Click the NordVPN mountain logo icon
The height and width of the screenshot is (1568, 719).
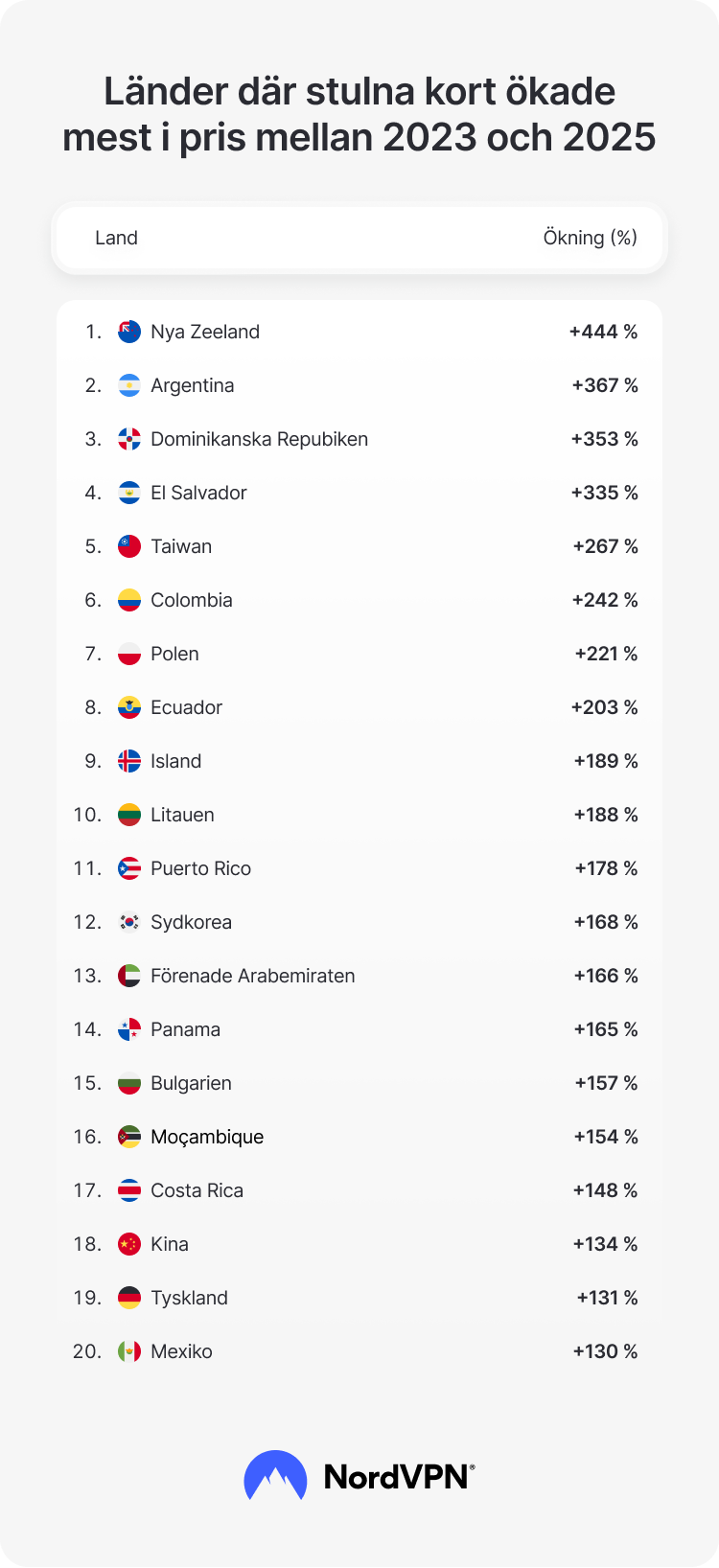[276, 1476]
